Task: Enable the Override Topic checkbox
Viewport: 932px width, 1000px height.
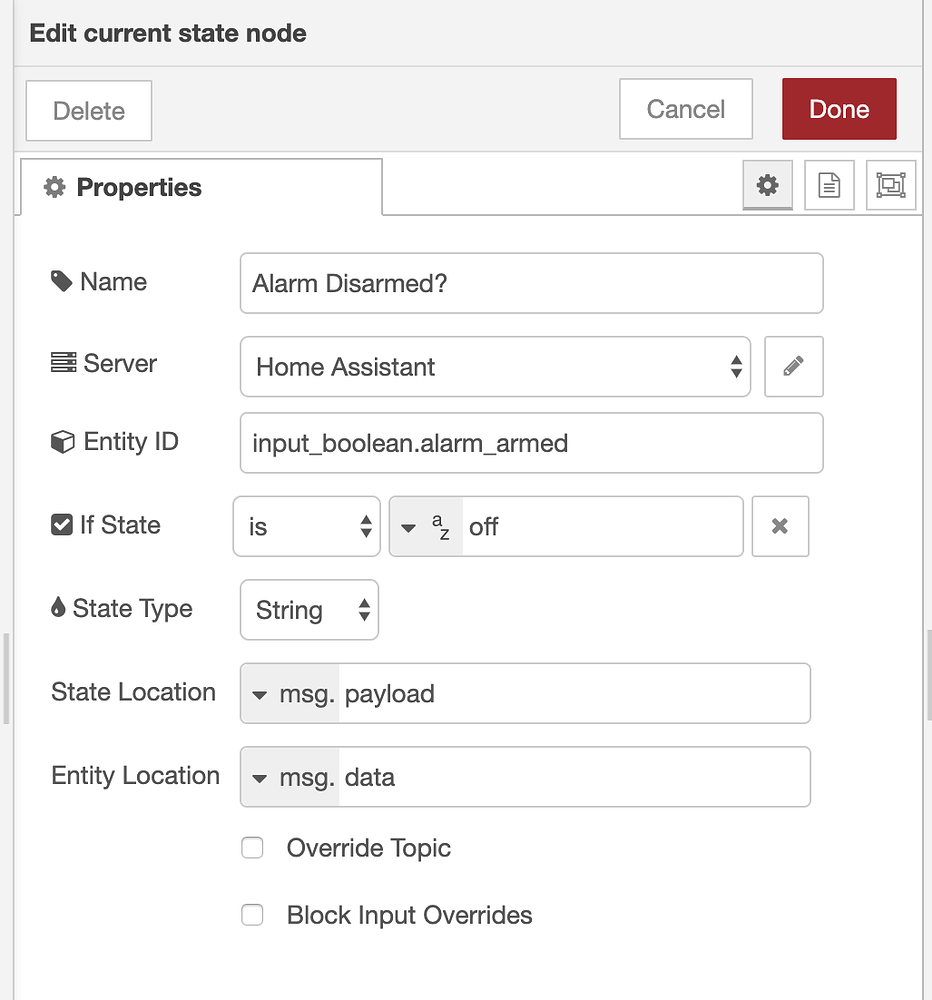Action: pyautogui.click(x=252, y=847)
